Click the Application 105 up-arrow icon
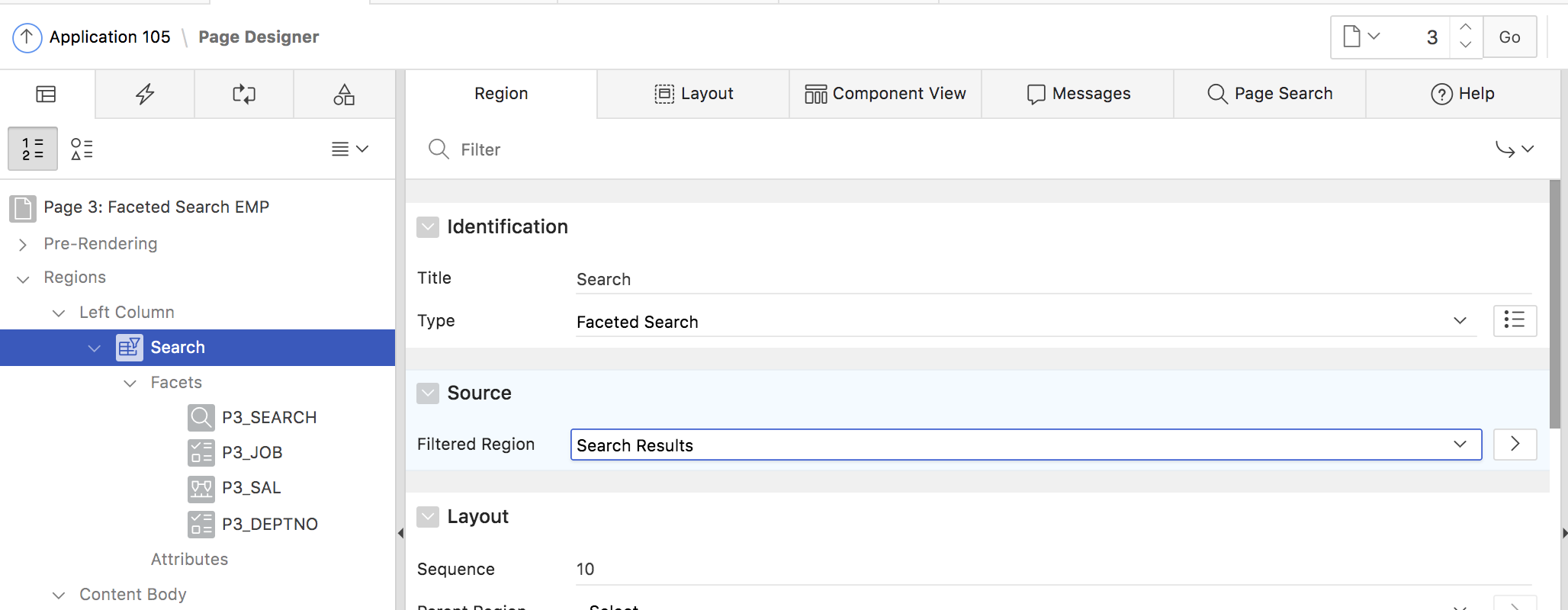Screen dimensions: 1568x610 [27, 37]
